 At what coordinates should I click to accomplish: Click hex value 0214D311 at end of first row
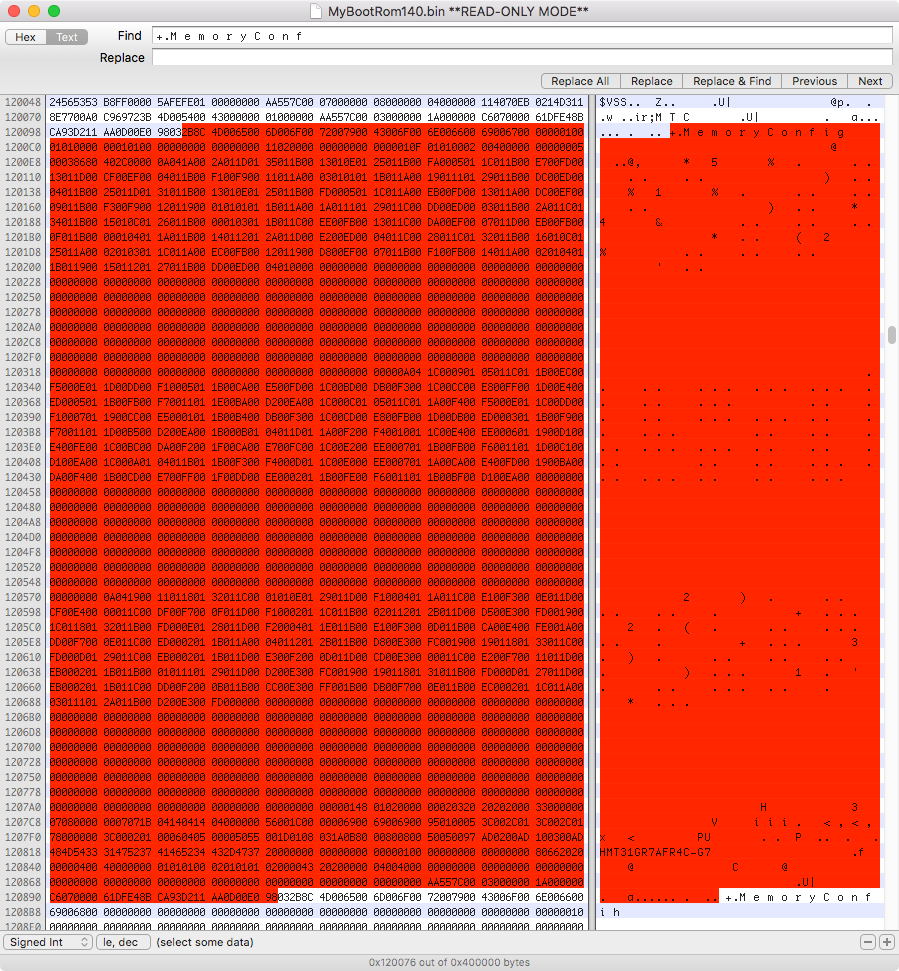point(559,102)
